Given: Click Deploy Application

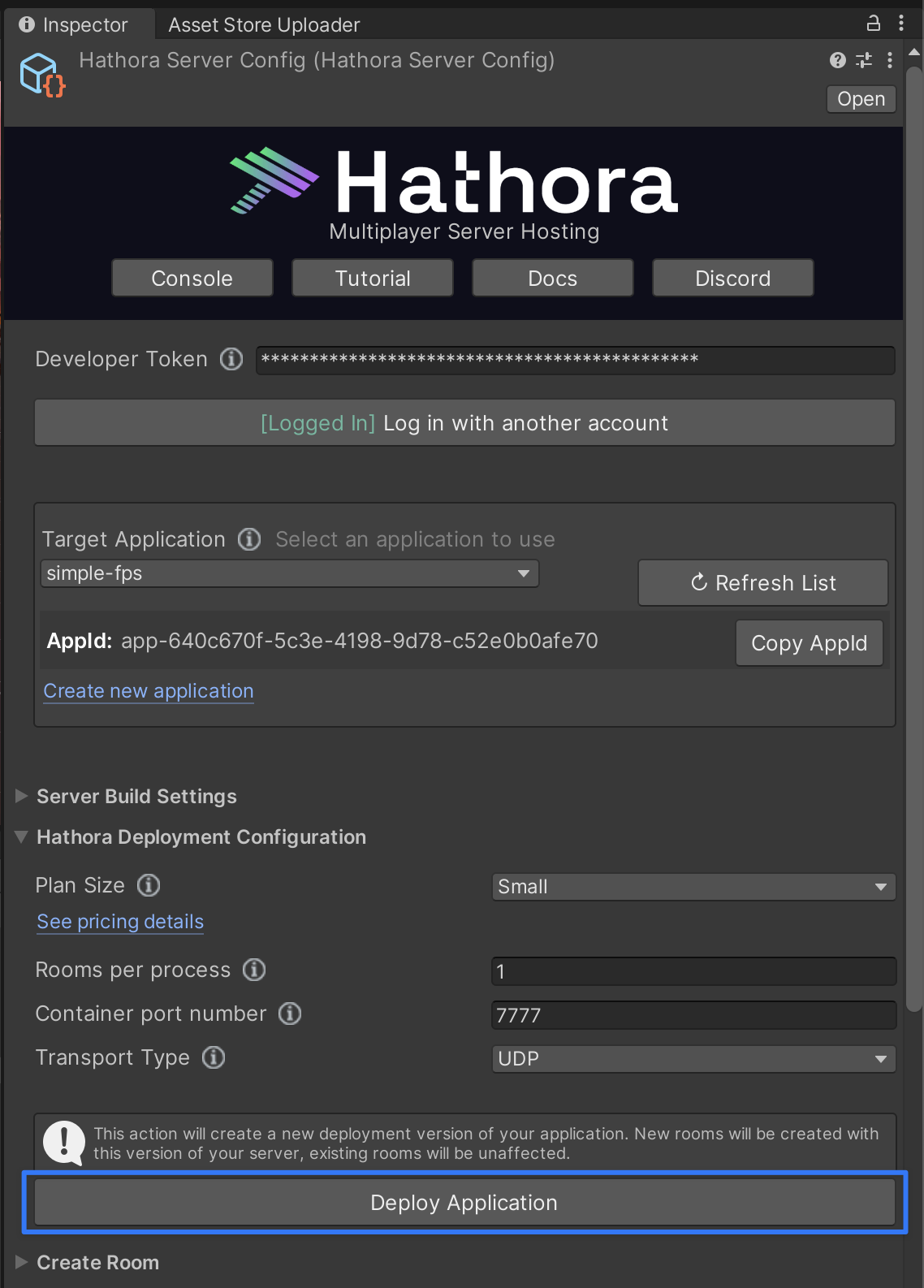Looking at the screenshot, I should [x=464, y=1203].
